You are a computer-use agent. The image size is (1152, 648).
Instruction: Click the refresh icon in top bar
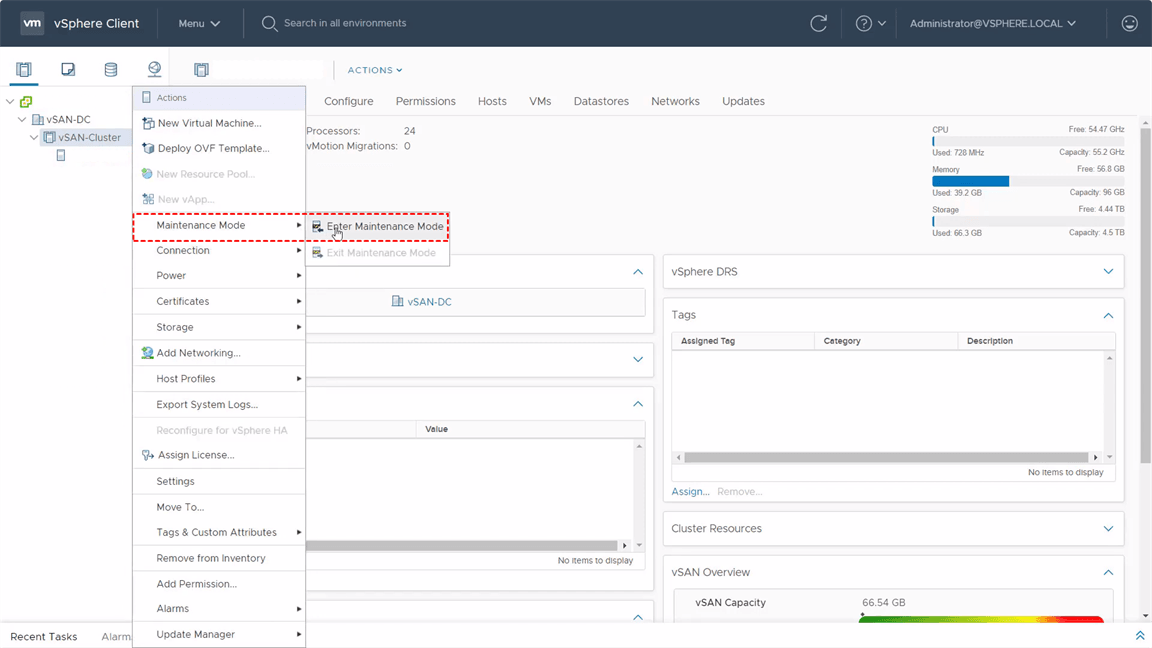click(x=818, y=23)
